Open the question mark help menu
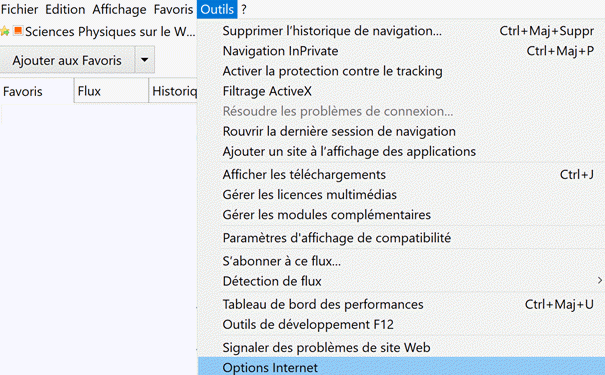The width and height of the screenshot is (605, 375). pos(244,9)
